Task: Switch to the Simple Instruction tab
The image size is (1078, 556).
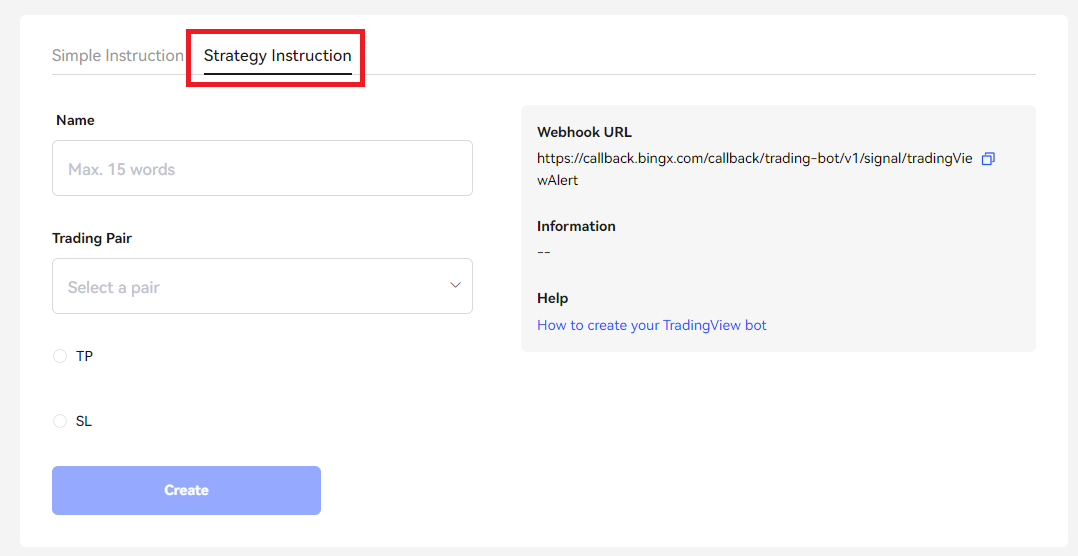Action: (117, 56)
